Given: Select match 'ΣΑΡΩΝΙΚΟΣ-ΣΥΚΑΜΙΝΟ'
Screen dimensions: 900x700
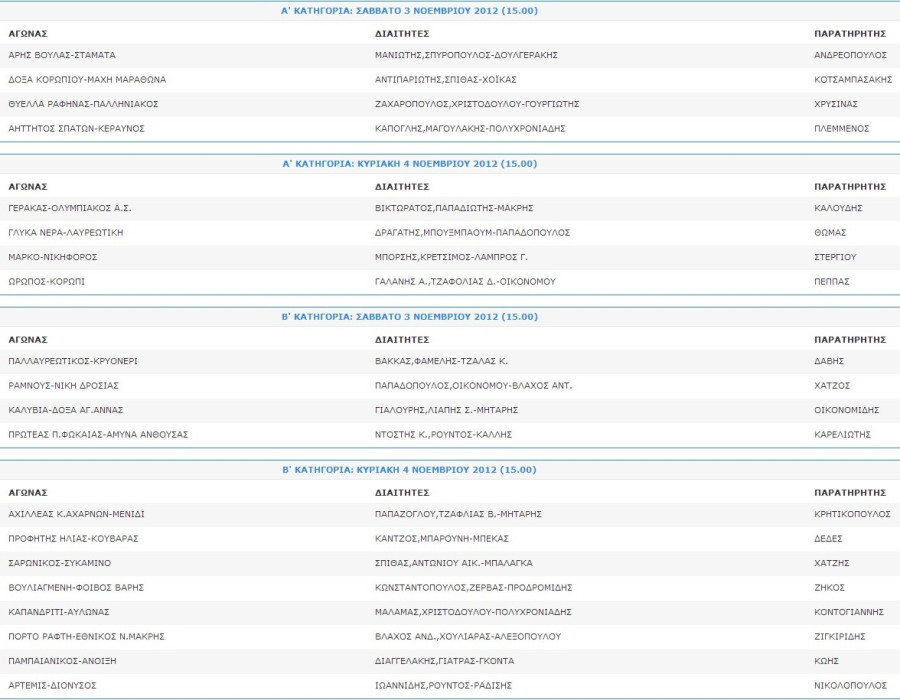Looking at the screenshot, I should tap(60, 564).
